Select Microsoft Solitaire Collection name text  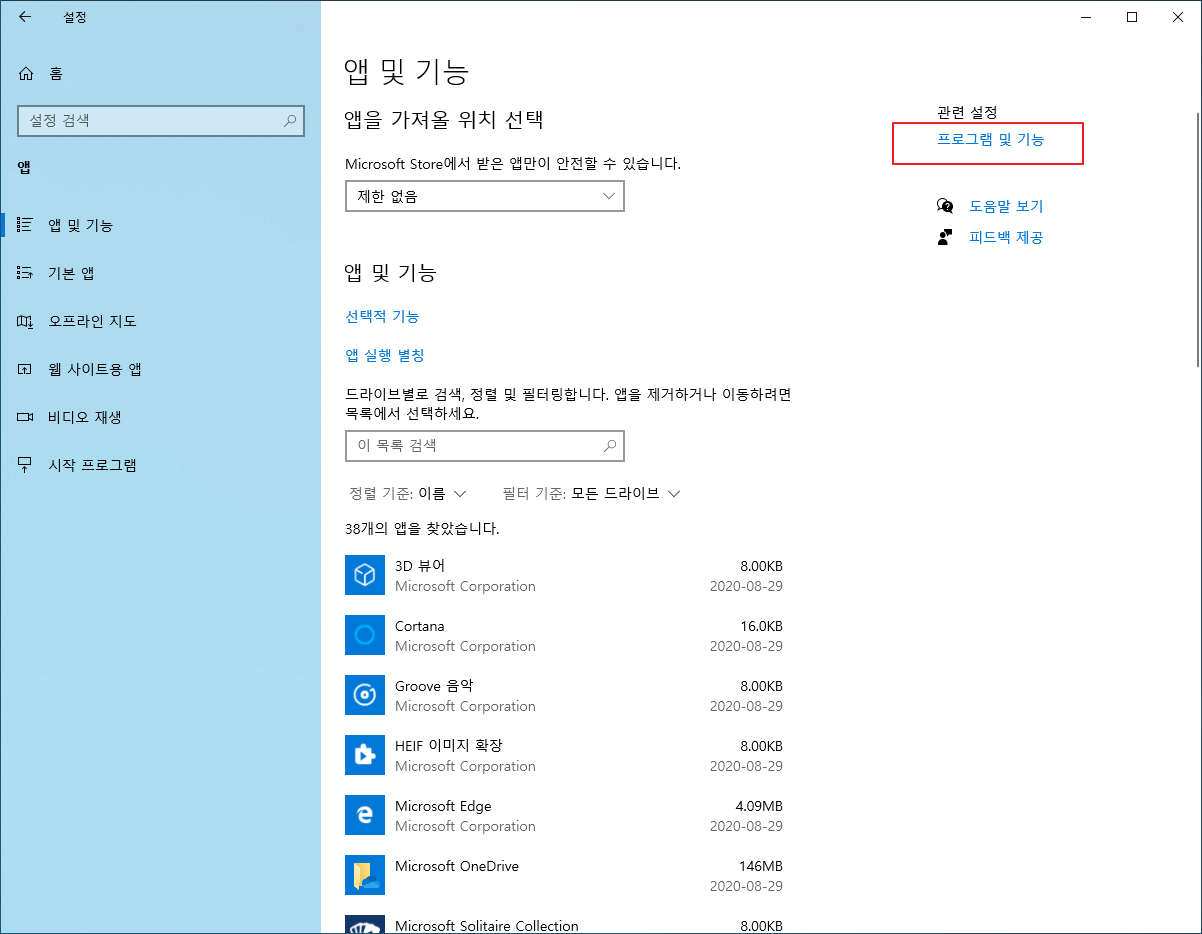click(x=487, y=926)
